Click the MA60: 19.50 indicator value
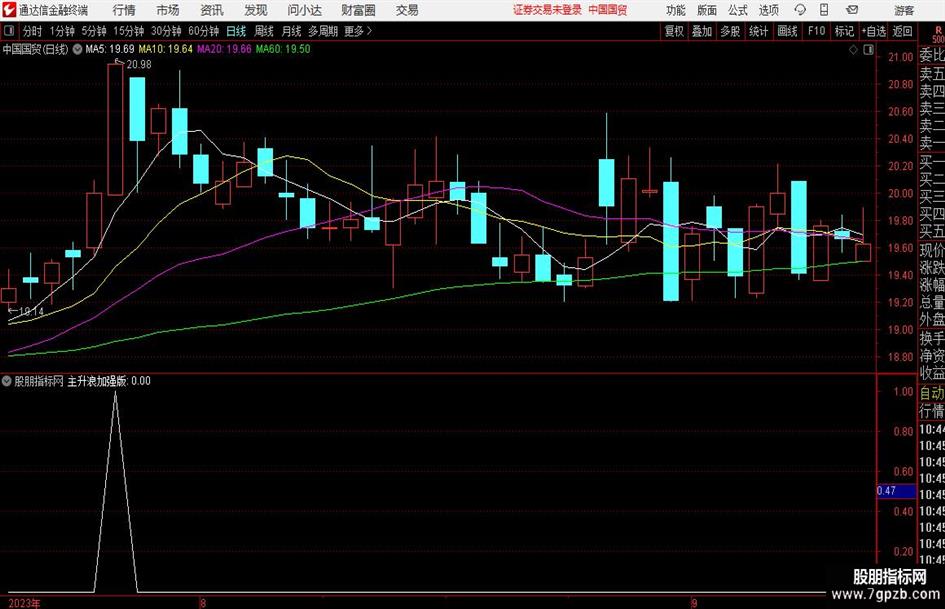The image size is (945, 609). coord(283,49)
